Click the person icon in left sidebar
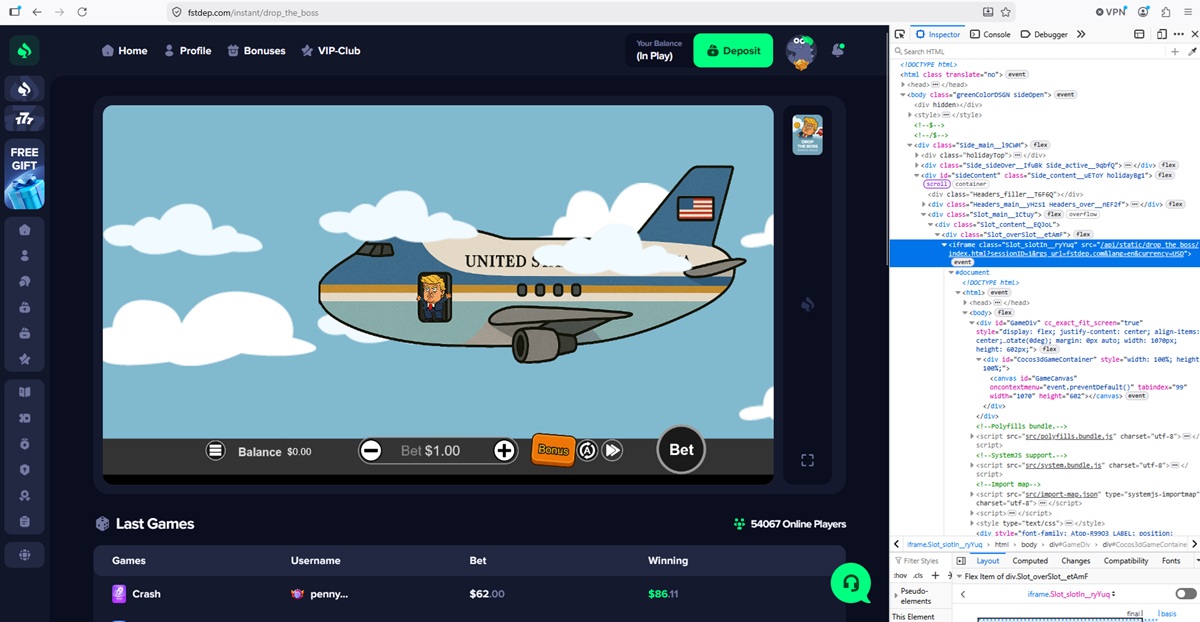This screenshot has width=1200, height=622. coord(24,255)
